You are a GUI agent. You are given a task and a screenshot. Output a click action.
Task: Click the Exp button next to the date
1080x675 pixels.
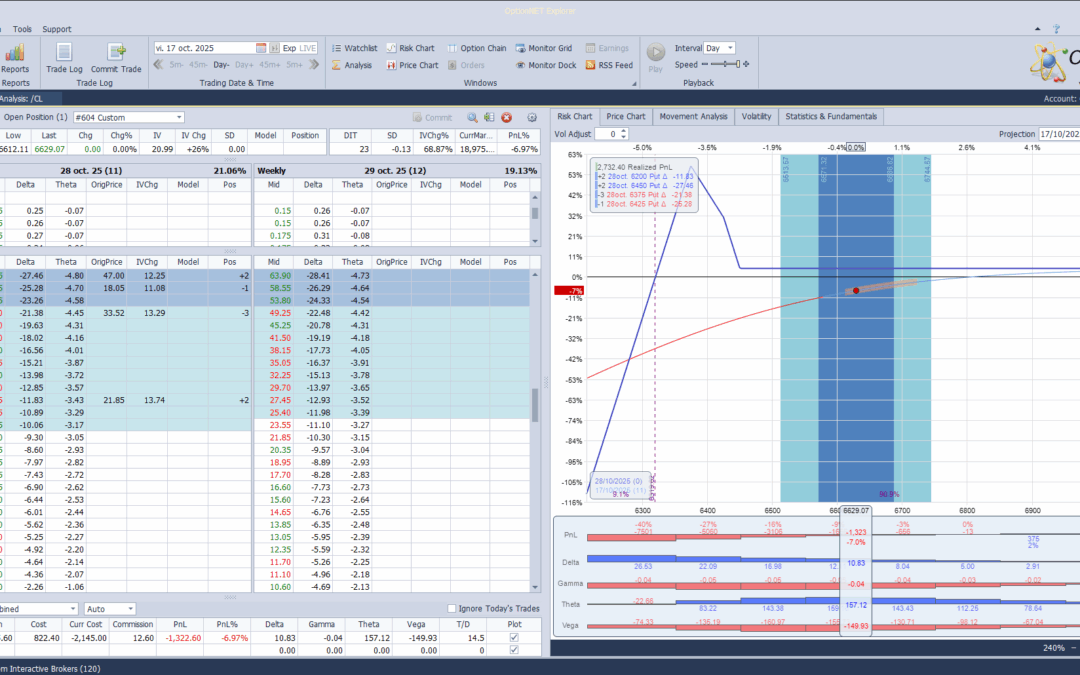click(289, 48)
